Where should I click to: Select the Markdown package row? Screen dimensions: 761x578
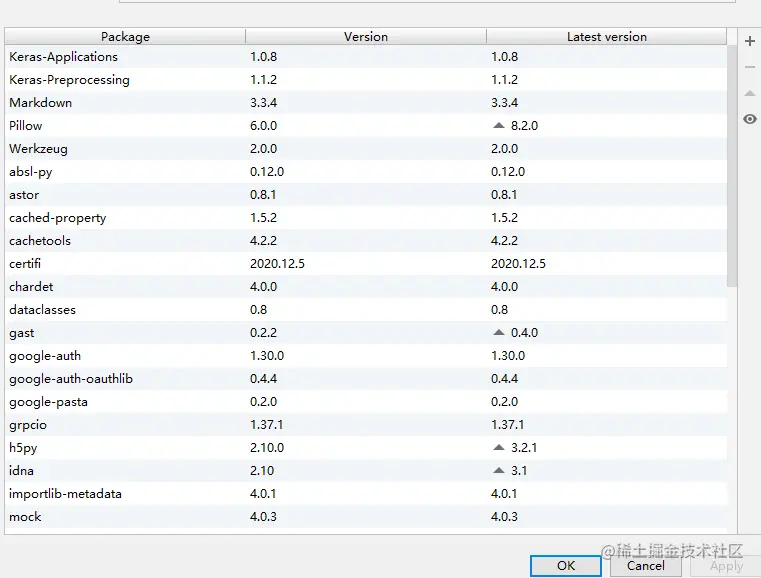(366, 102)
